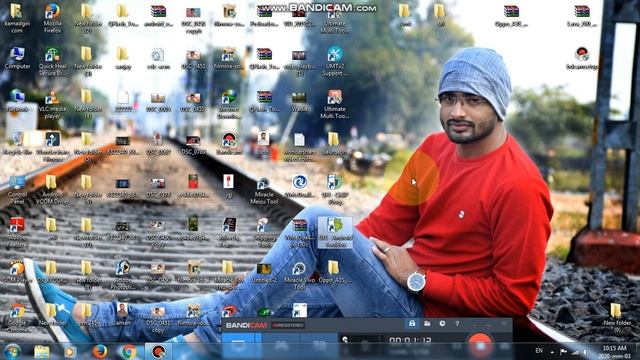Screen dimensions: 640x360
Task: Open the Oppo_A3S archive at top right
Action: 511,16
